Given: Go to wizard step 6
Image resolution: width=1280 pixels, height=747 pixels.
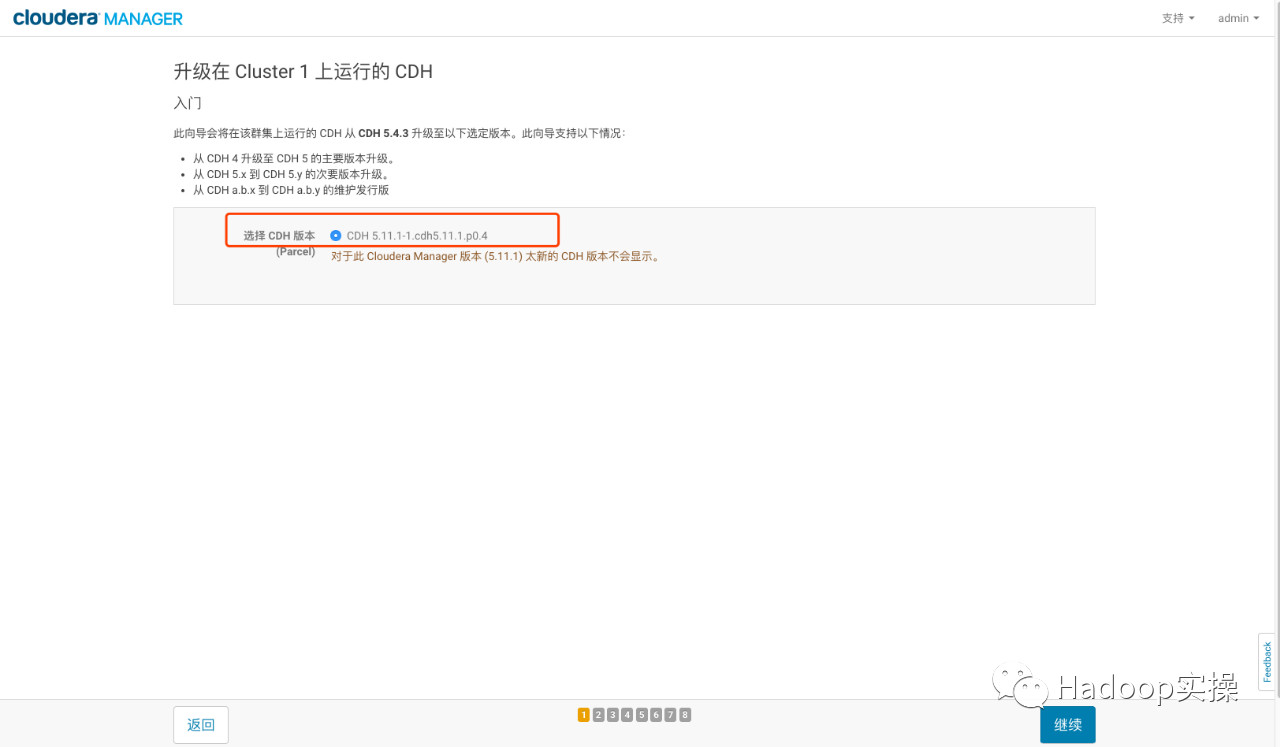Looking at the screenshot, I should [656, 715].
